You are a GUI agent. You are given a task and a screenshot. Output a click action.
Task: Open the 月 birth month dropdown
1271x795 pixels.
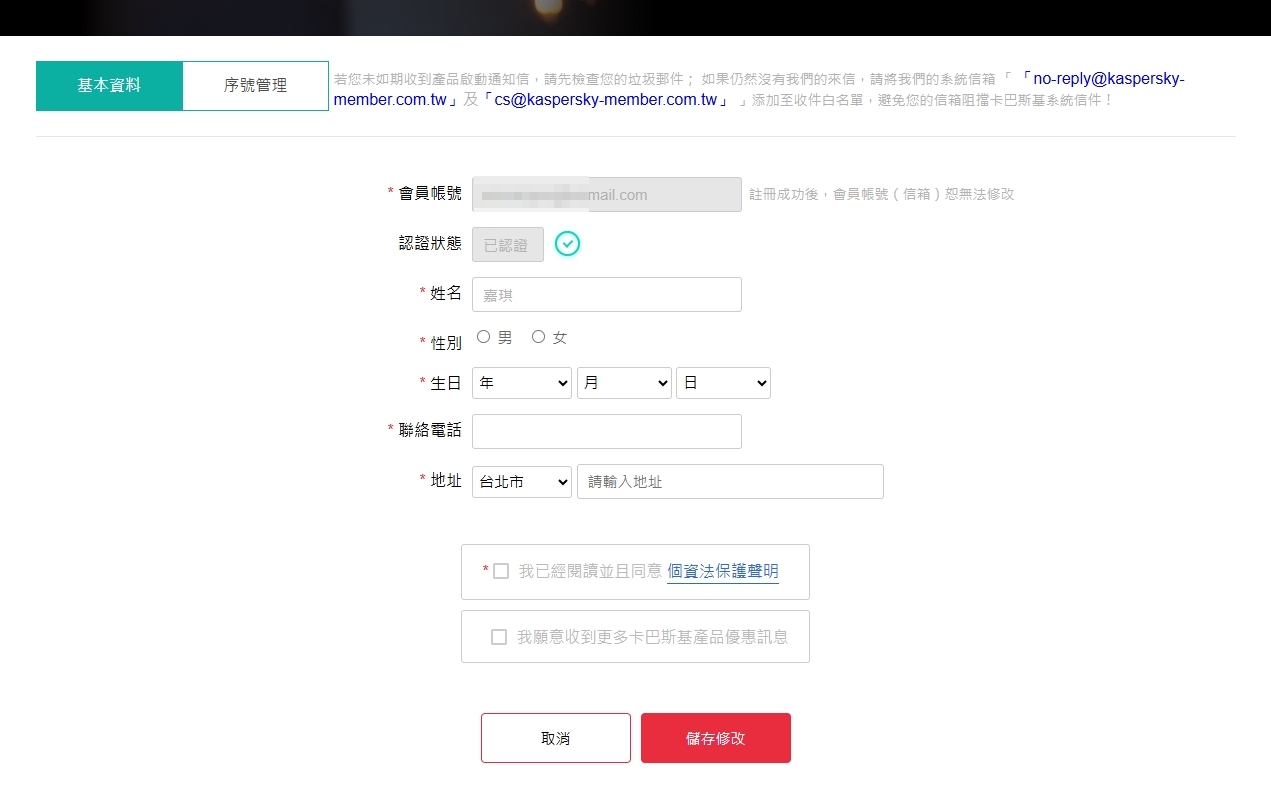pyautogui.click(x=623, y=383)
